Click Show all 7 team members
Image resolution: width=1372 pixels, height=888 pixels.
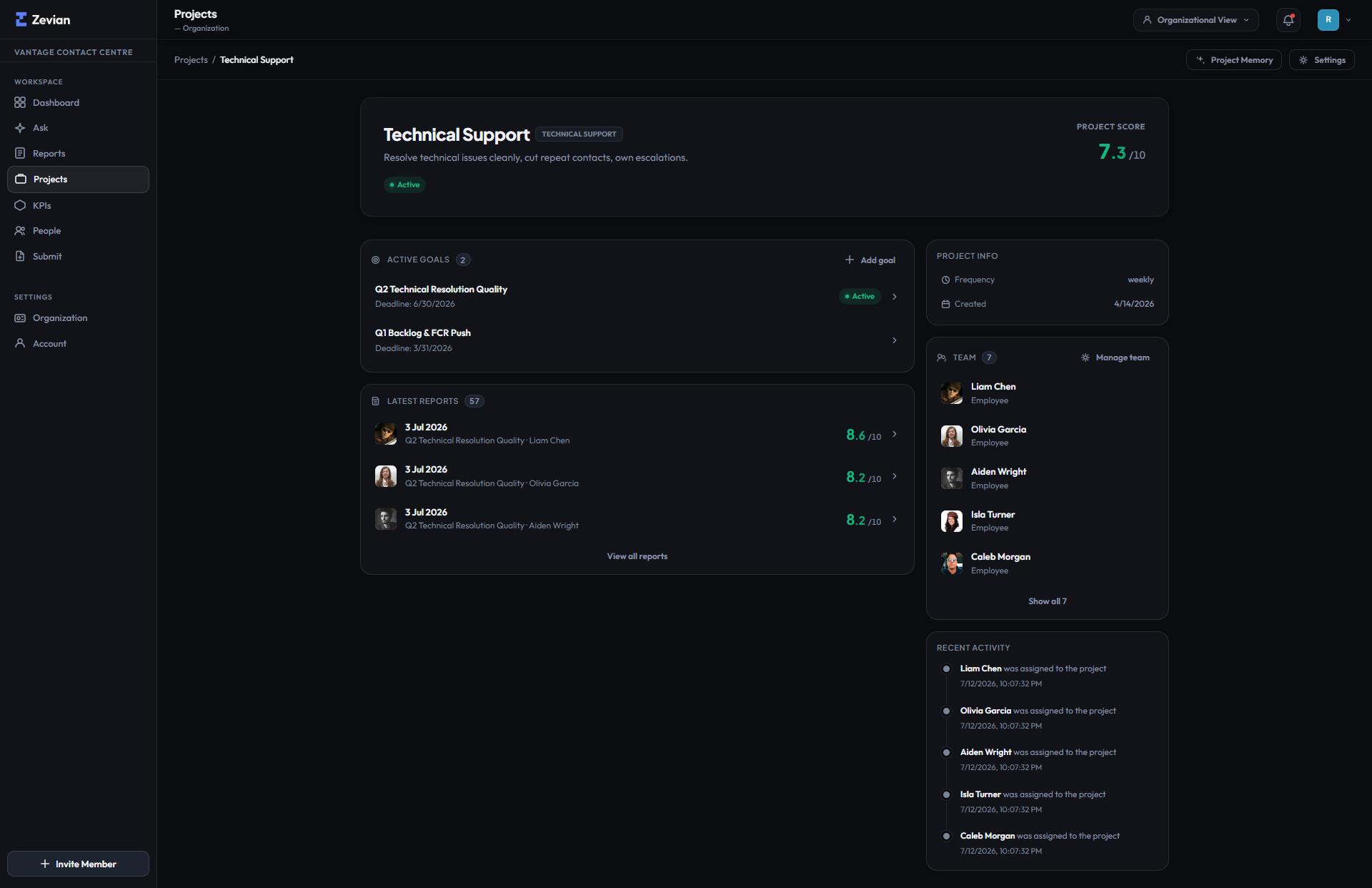coord(1048,601)
